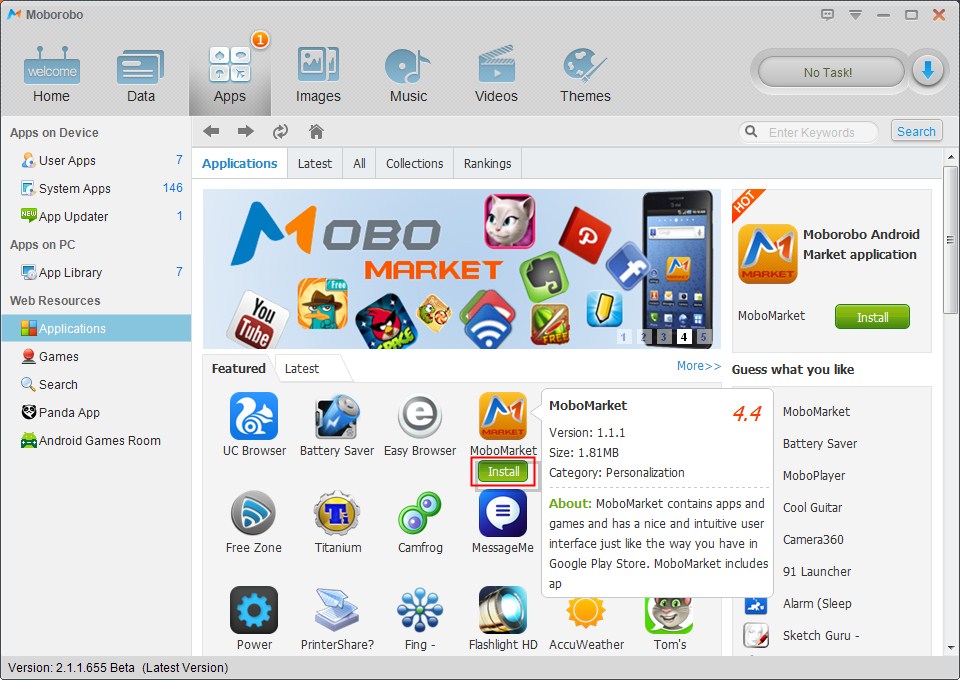
Task: Click the Search button
Action: (916, 132)
